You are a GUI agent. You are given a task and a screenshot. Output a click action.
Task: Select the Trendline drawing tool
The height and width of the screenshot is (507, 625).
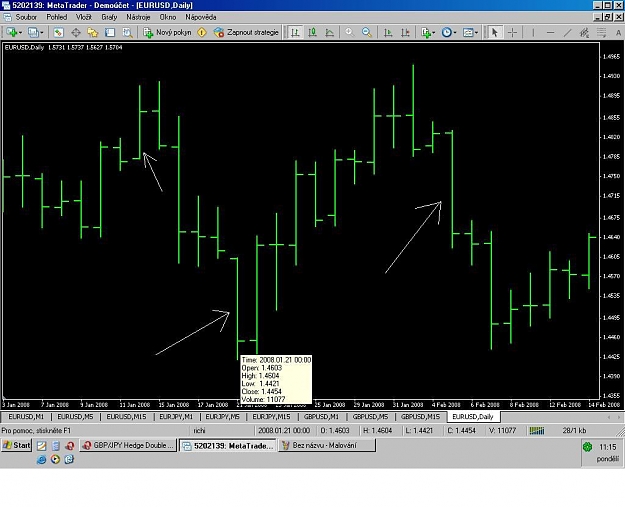pyautogui.click(x=568, y=32)
